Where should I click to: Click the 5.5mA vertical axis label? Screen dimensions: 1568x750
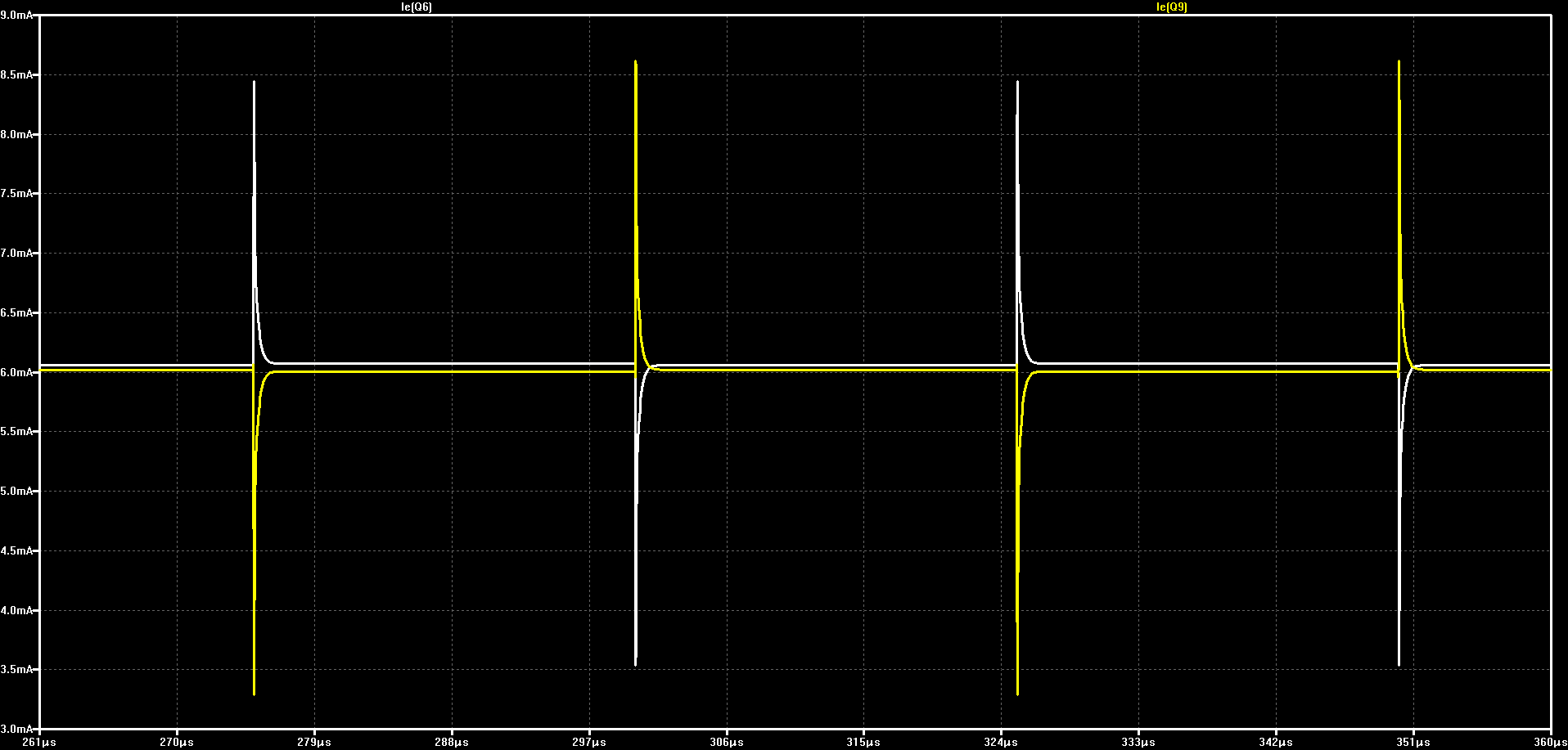pyautogui.click(x=17, y=432)
